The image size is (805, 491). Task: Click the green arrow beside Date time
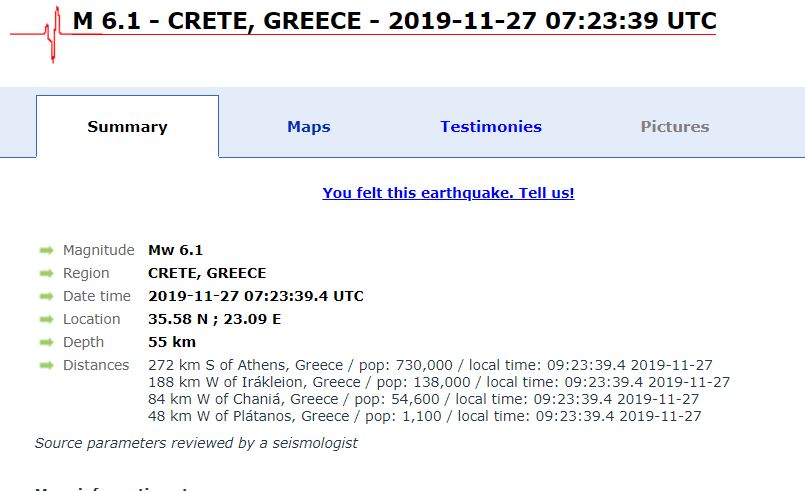[x=46, y=296]
